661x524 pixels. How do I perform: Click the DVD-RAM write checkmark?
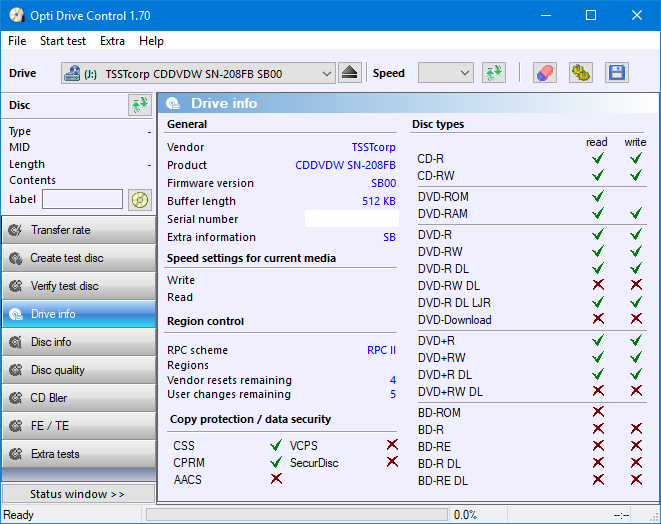(636, 213)
